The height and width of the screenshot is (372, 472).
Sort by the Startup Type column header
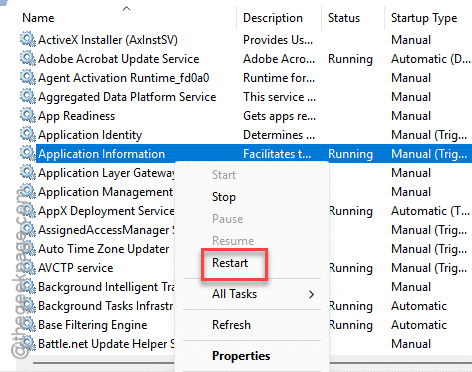(424, 18)
